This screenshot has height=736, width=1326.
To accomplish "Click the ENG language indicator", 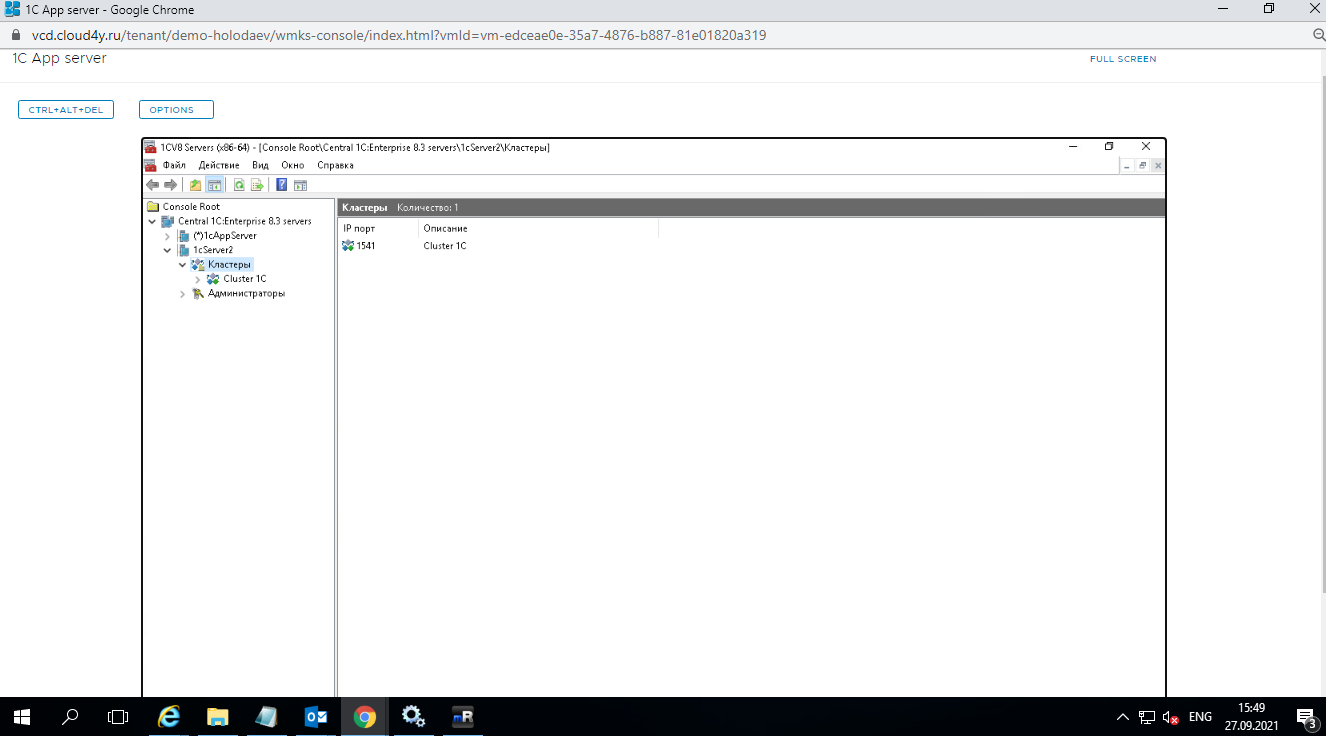I will [x=1200, y=717].
